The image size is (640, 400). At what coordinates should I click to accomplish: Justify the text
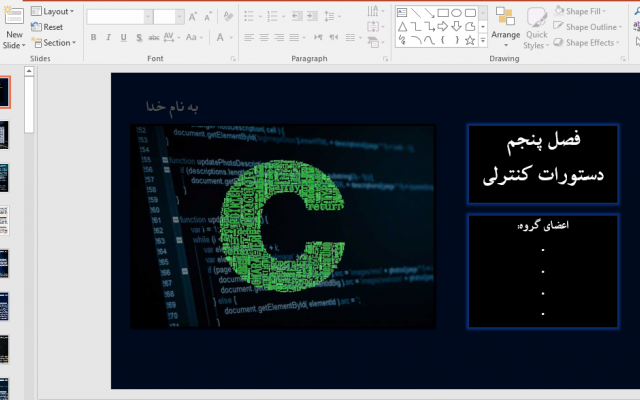click(294, 38)
